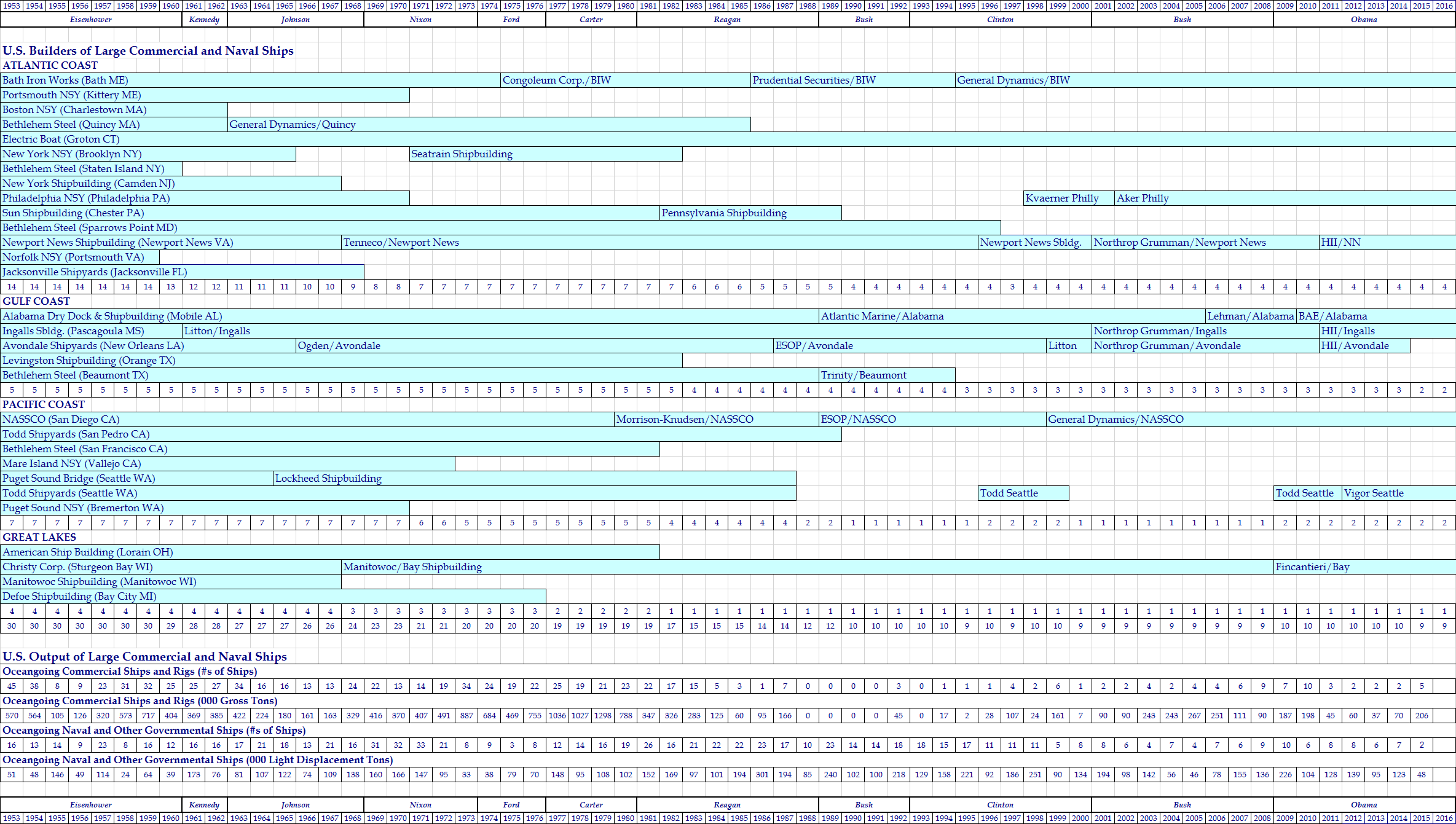This screenshot has height=824, width=1456.
Task: Click 'Jacksonville Shipyards (Jacksonville FL)' cell
Action: click(x=182, y=272)
